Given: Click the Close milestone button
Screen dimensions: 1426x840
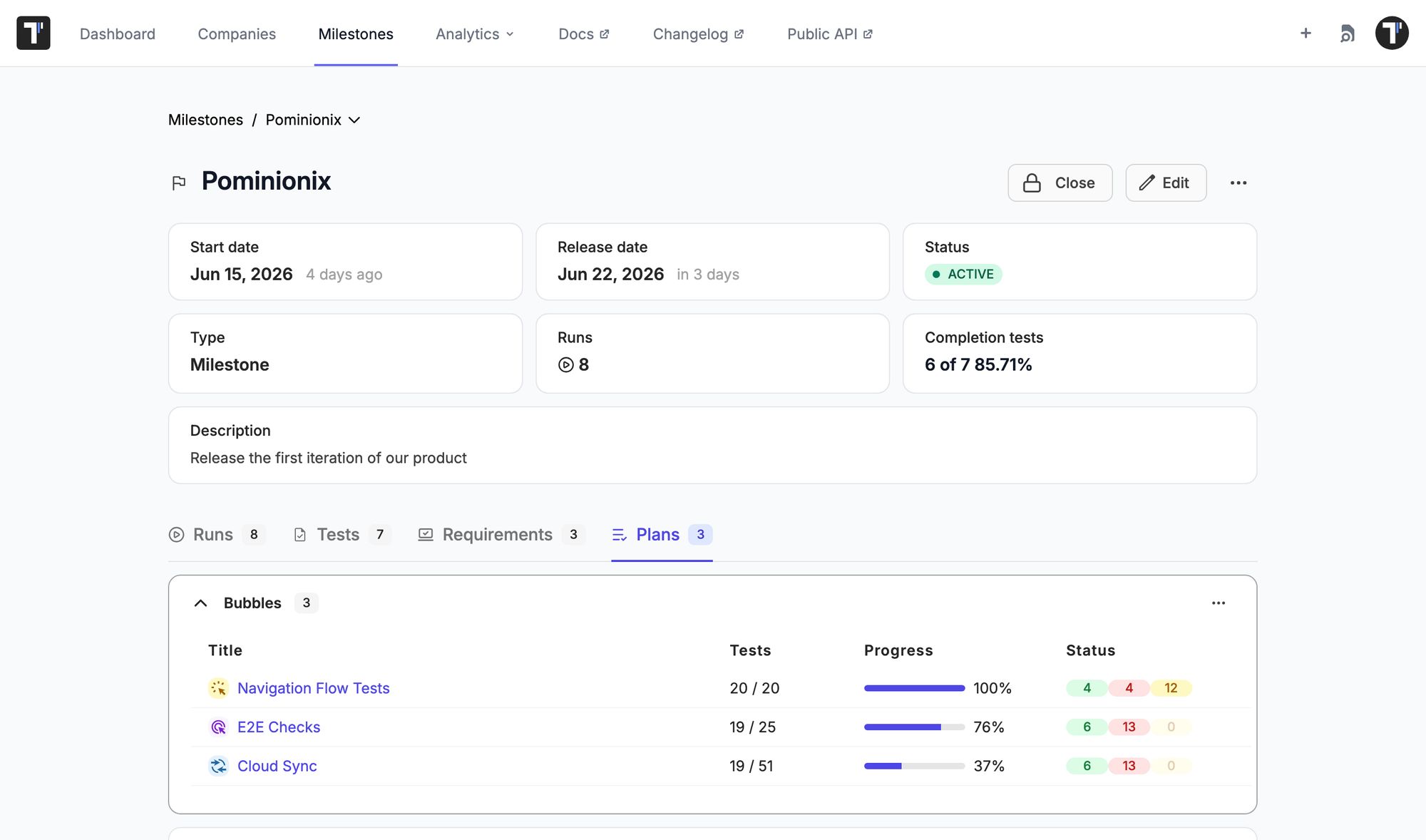Looking at the screenshot, I should tap(1060, 183).
